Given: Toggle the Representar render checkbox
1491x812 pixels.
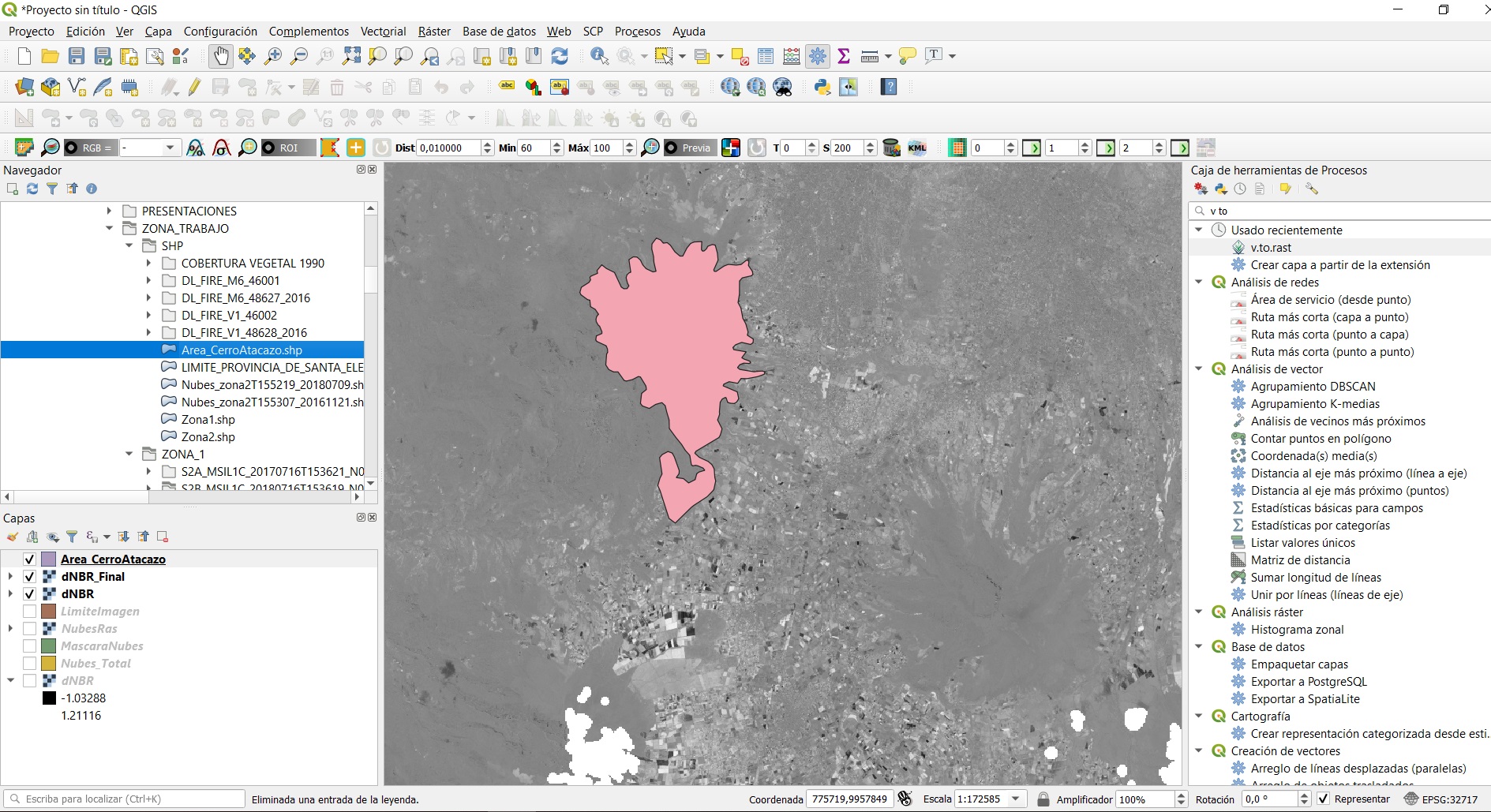Looking at the screenshot, I should pyautogui.click(x=1324, y=799).
